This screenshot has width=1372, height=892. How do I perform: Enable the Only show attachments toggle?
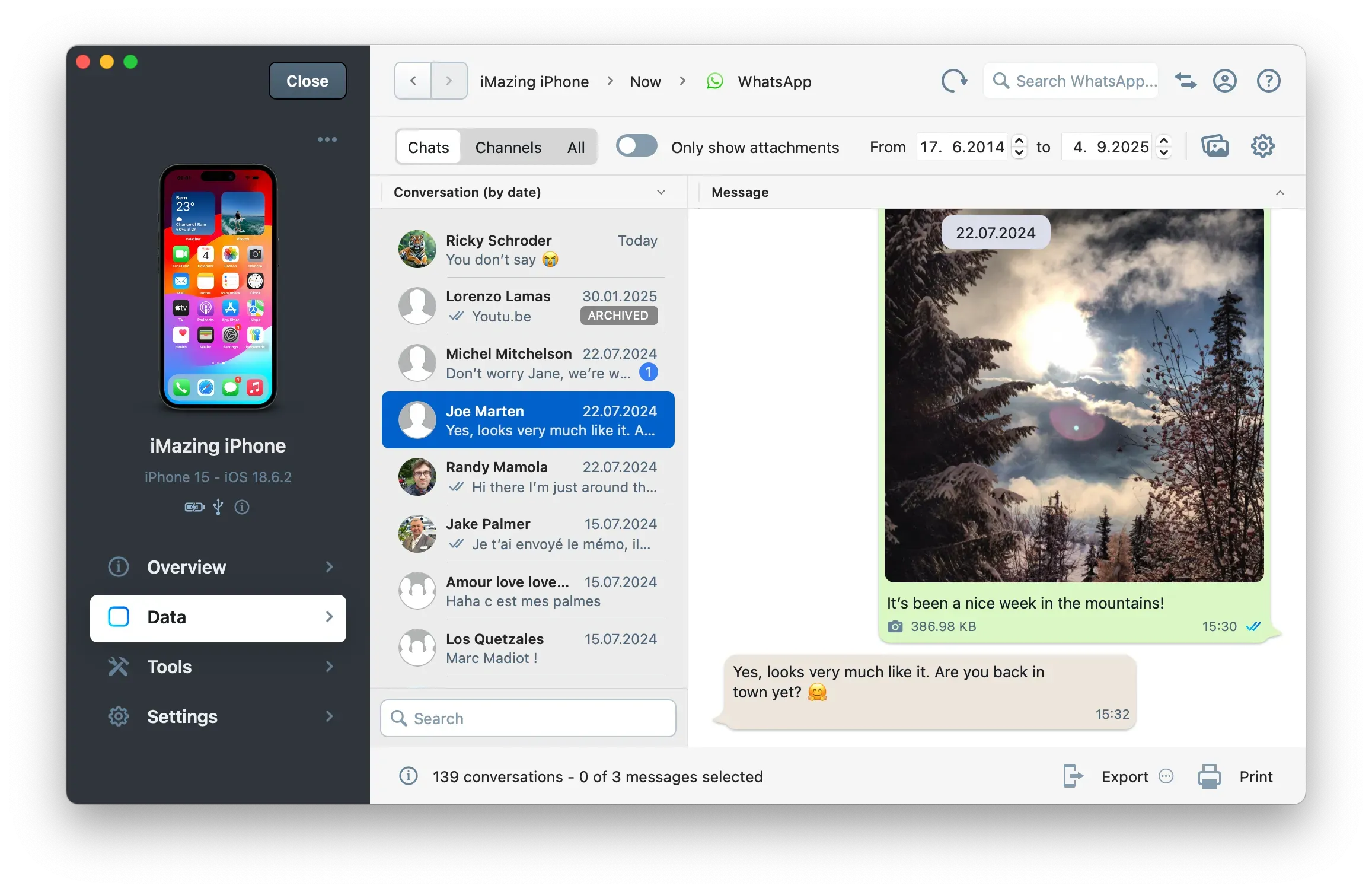point(636,146)
